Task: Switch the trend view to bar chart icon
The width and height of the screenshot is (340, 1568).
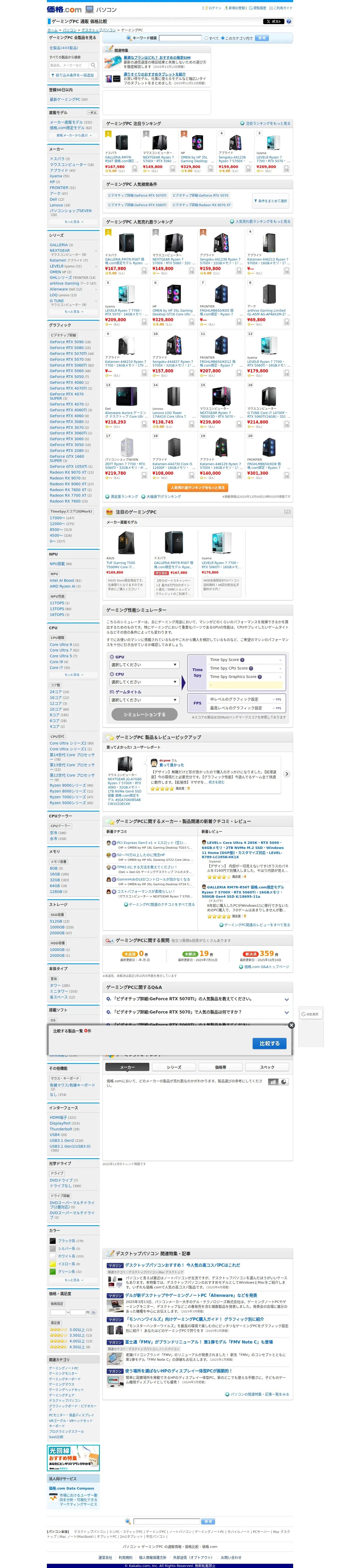Action: [273, 1082]
